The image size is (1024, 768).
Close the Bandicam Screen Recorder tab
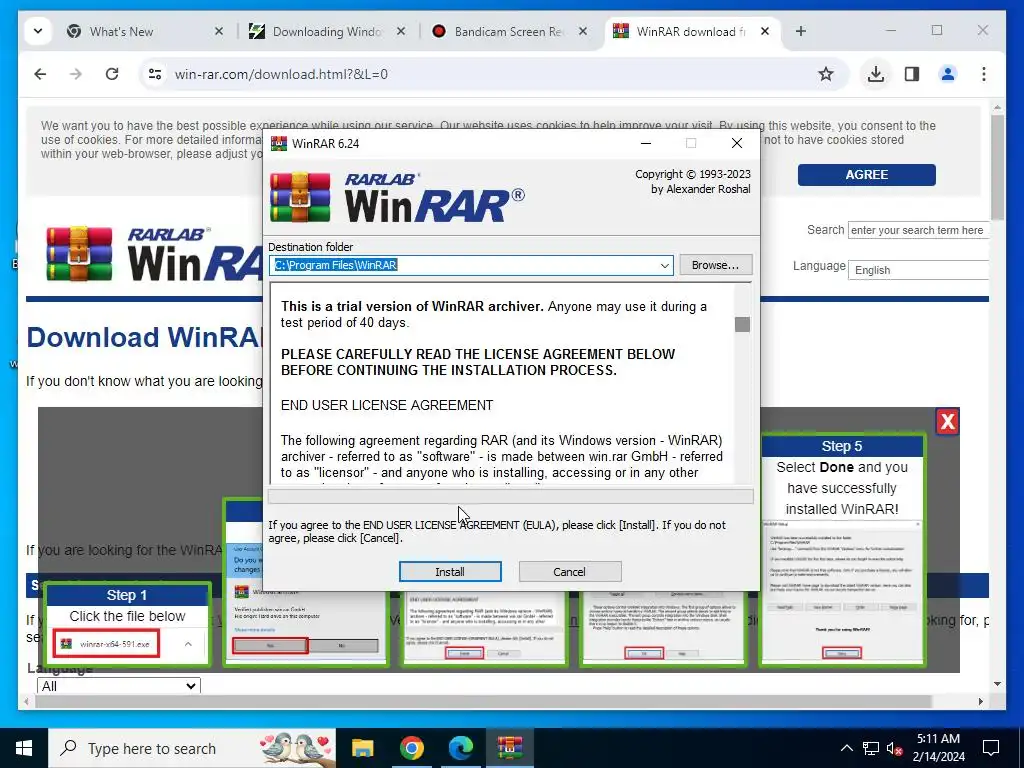coord(583,31)
